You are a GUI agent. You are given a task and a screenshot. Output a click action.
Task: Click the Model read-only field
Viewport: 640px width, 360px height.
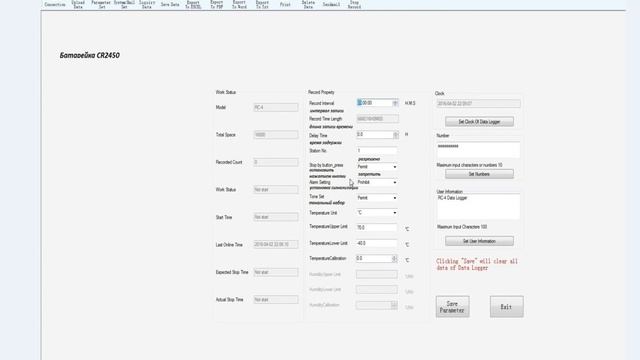coord(276,107)
